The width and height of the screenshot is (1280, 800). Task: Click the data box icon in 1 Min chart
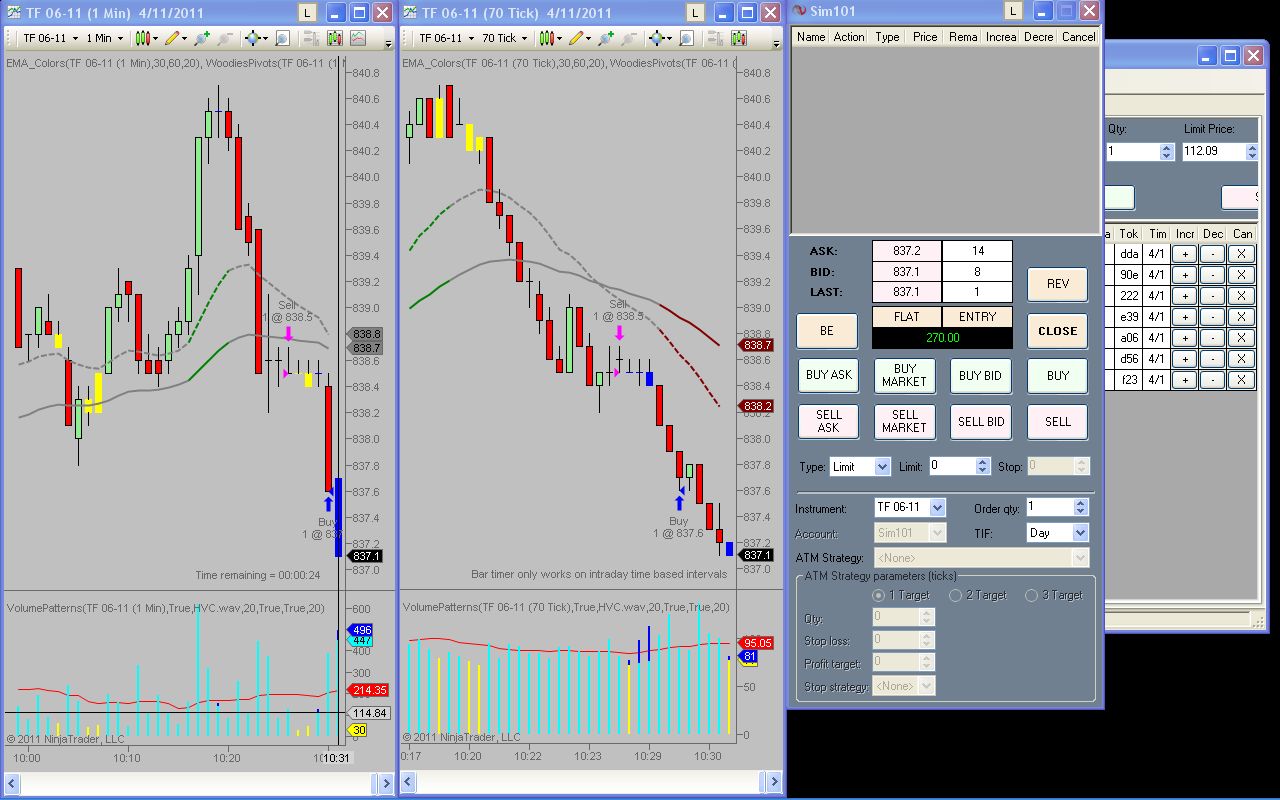[x=283, y=38]
